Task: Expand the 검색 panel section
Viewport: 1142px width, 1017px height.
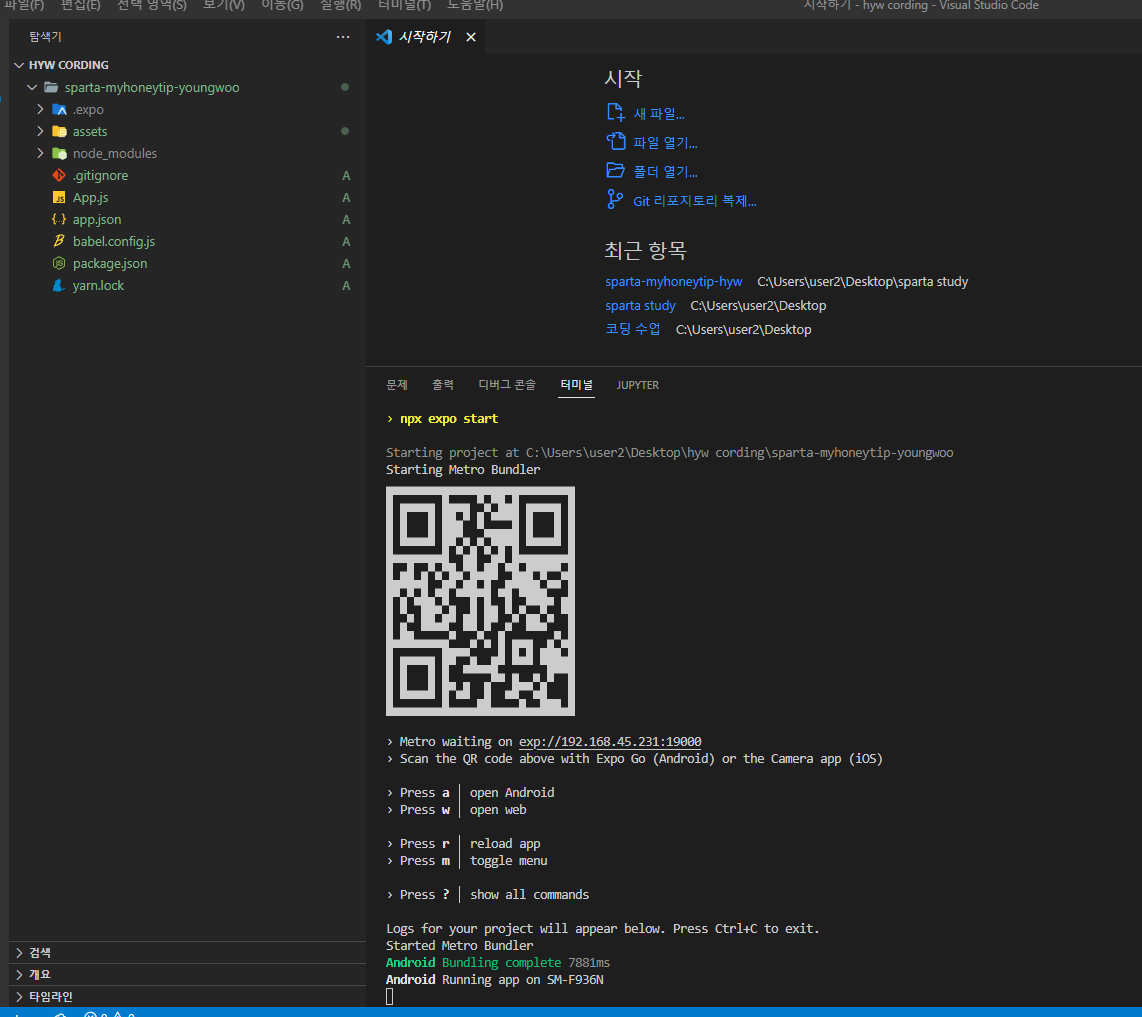Action: coord(19,952)
